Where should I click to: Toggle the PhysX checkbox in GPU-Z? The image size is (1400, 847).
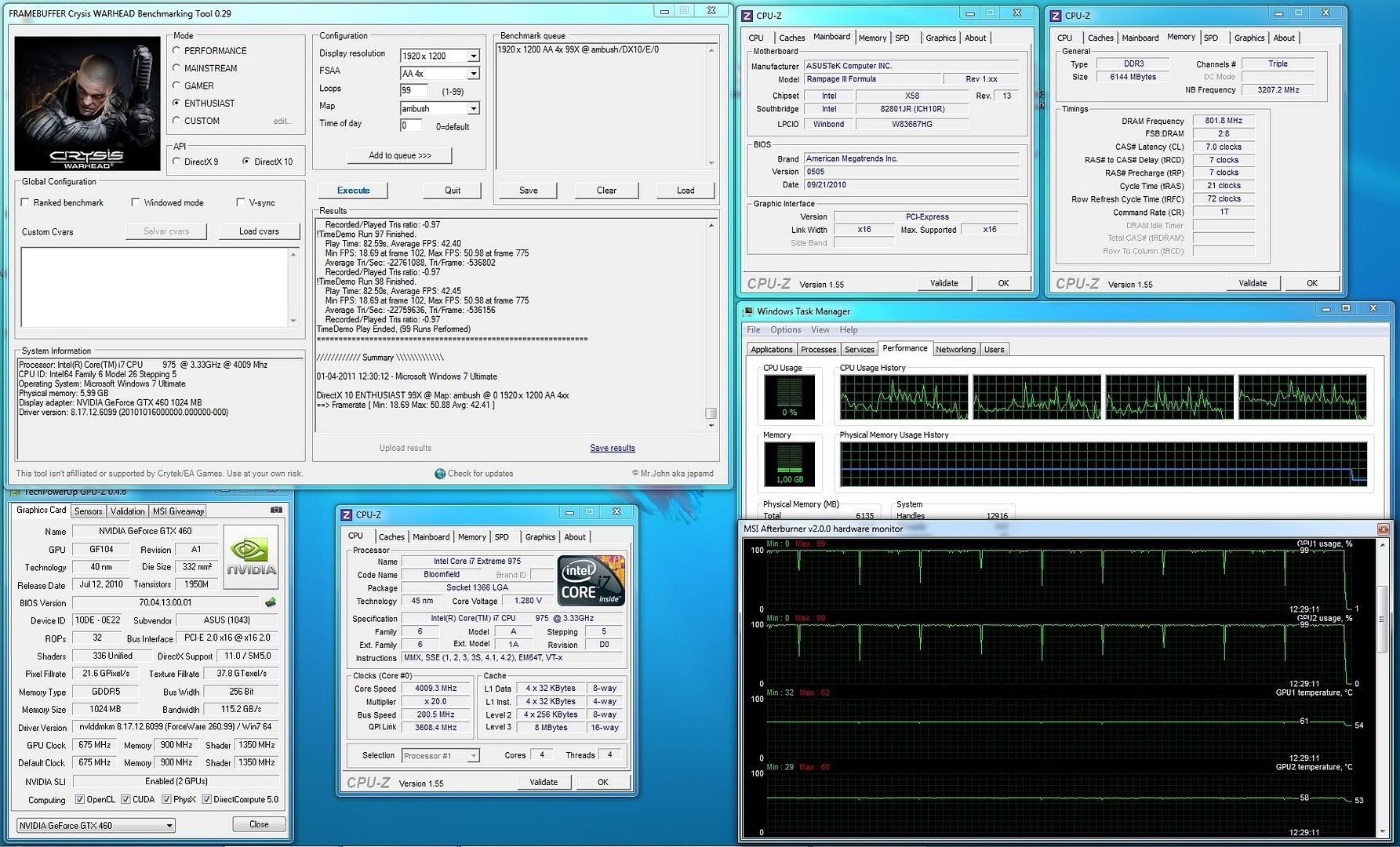166,800
